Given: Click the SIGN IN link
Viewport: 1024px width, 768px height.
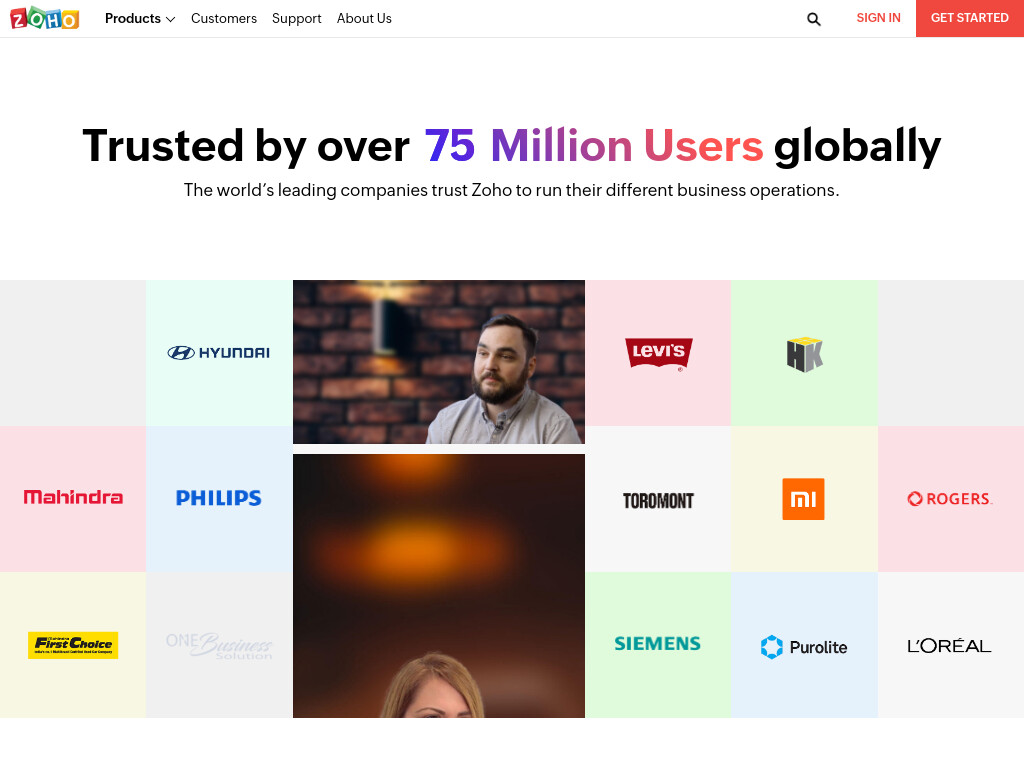Looking at the screenshot, I should click(878, 18).
